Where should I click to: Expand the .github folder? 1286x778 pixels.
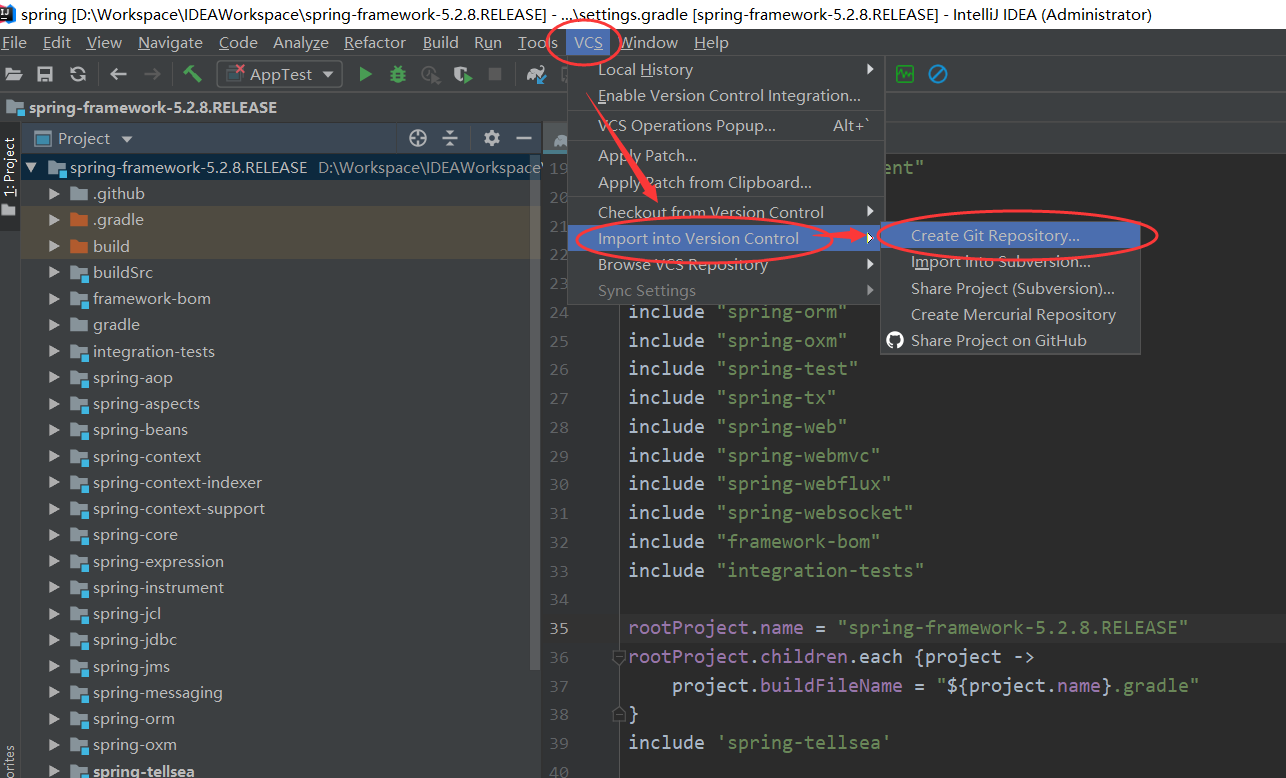pyautogui.click(x=55, y=193)
